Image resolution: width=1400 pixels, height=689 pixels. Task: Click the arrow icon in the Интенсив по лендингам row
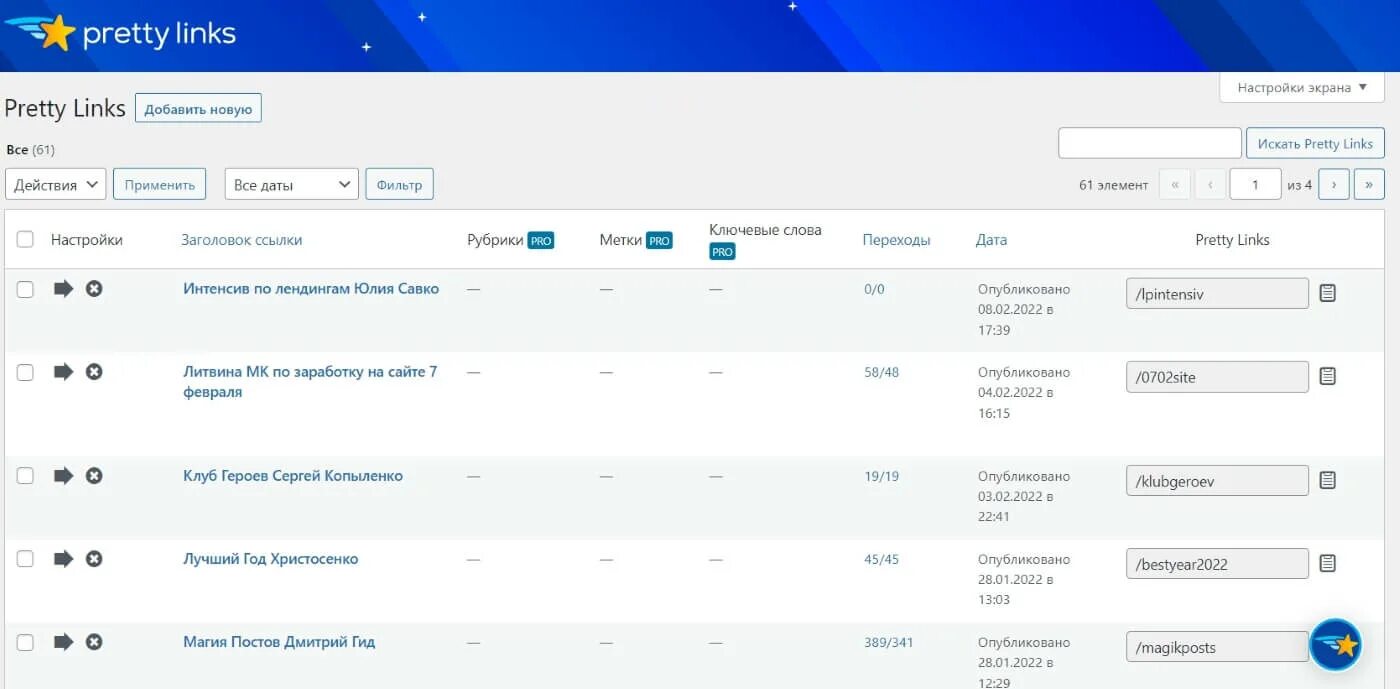click(x=64, y=289)
